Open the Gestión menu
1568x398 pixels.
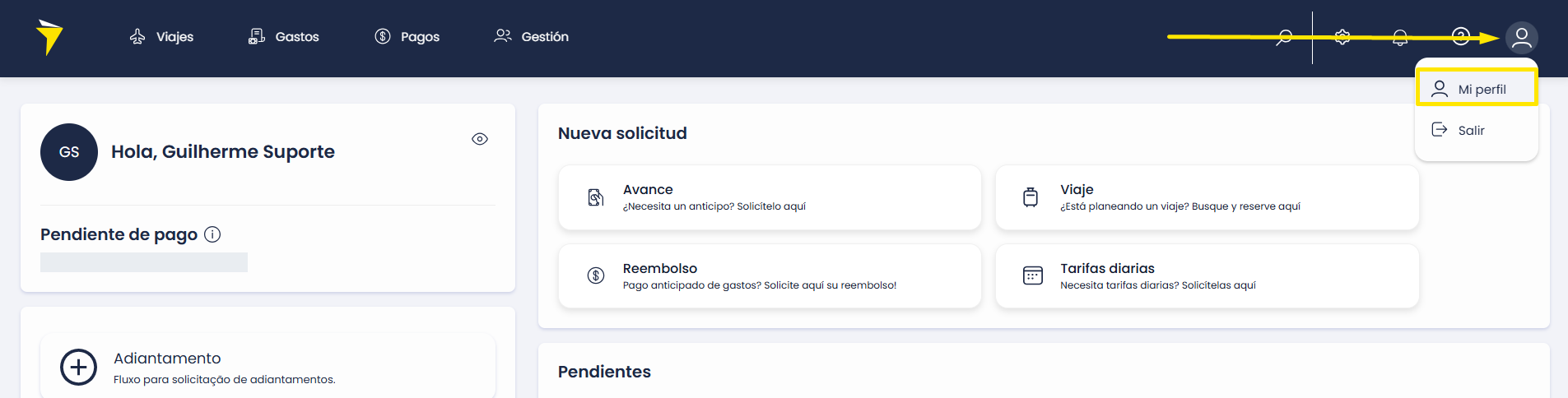pos(531,37)
